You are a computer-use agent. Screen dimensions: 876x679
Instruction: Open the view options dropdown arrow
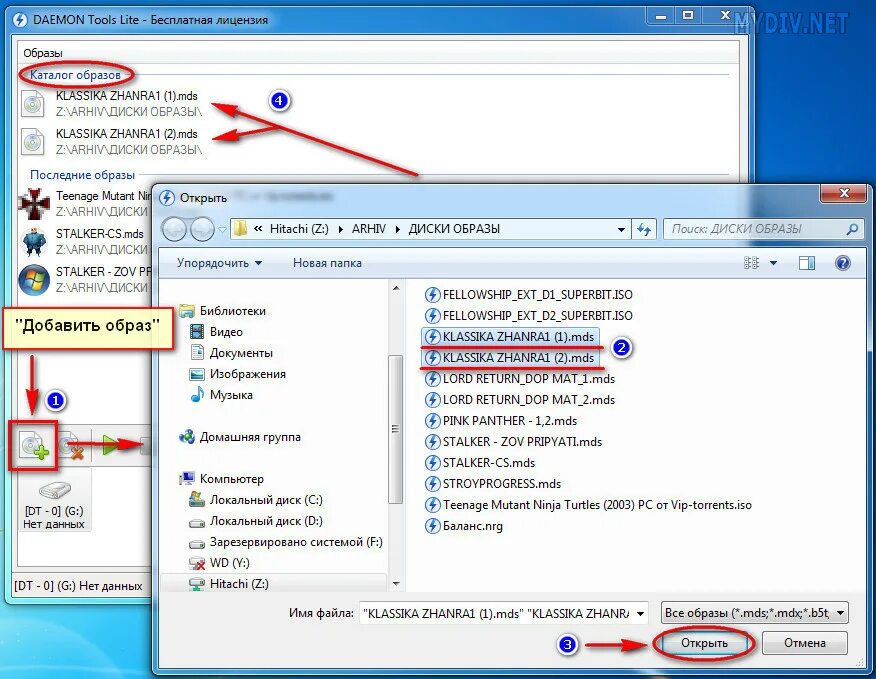click(773, 263)
